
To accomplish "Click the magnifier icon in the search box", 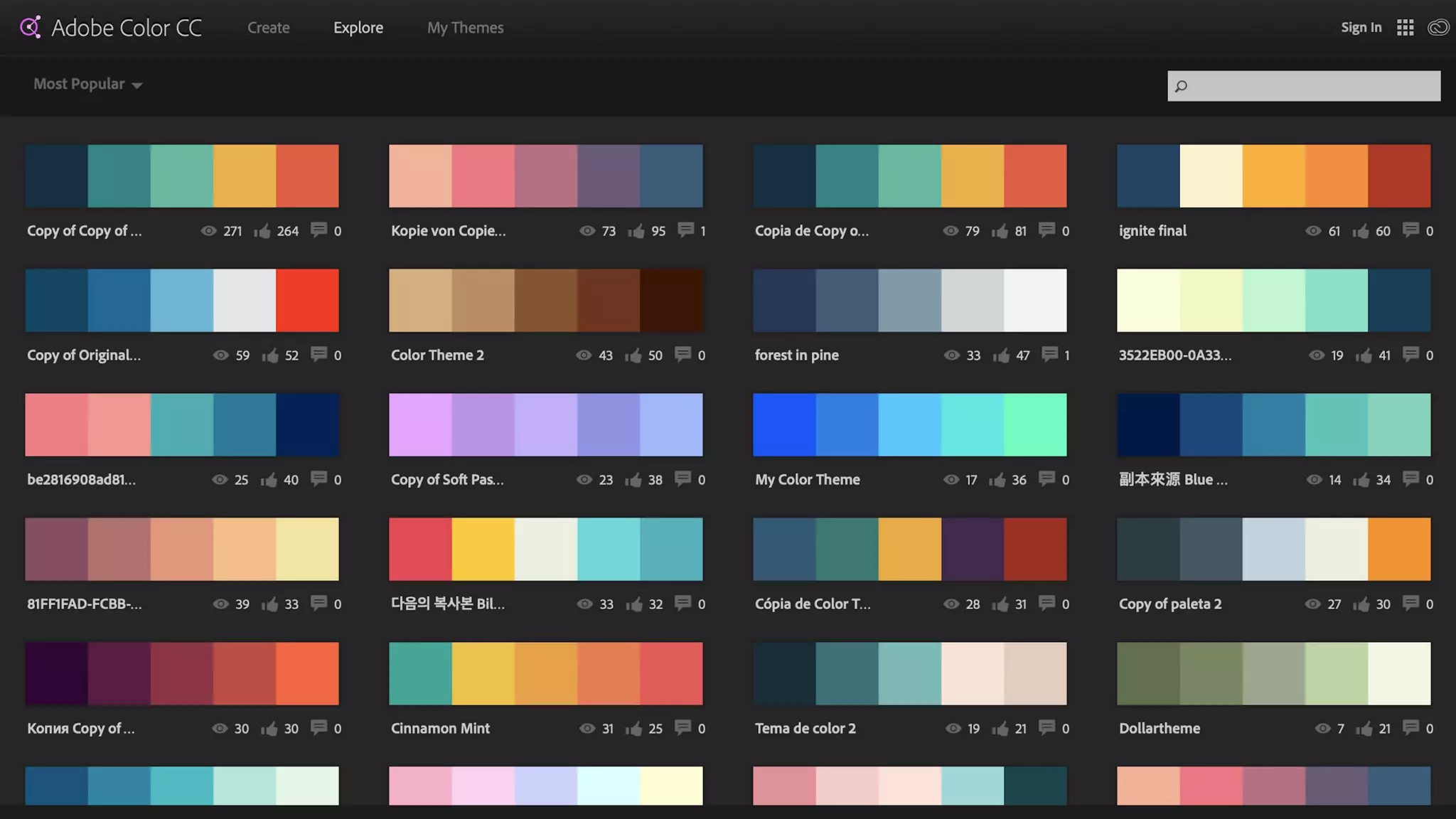I will coord(1181,86).
